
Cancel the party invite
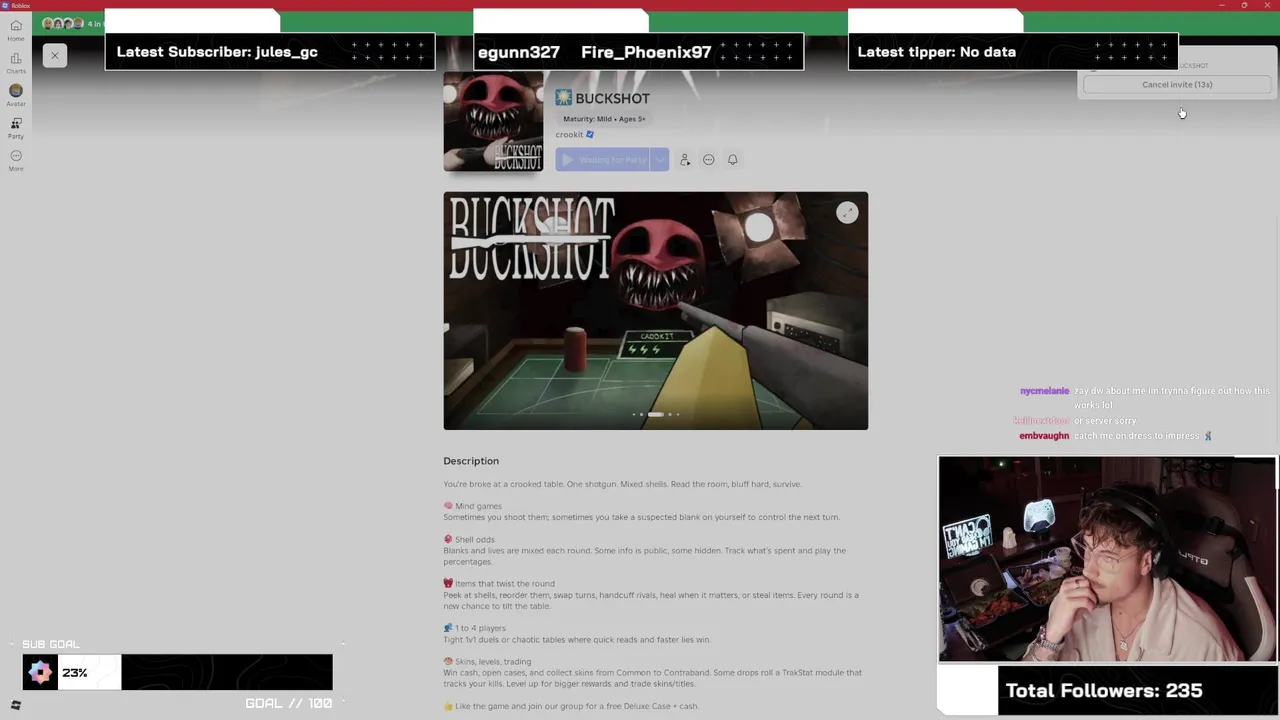coord(1177,85)
